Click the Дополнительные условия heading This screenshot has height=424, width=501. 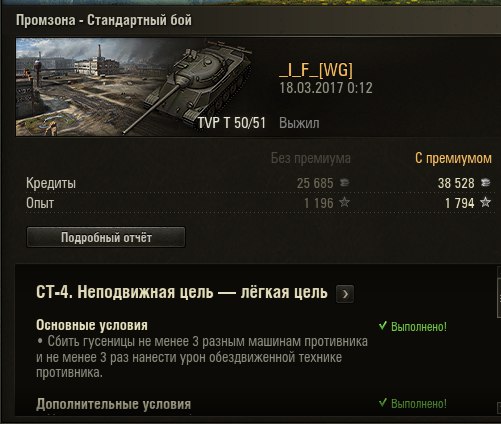pyautogui.click(x=113, y=404)
